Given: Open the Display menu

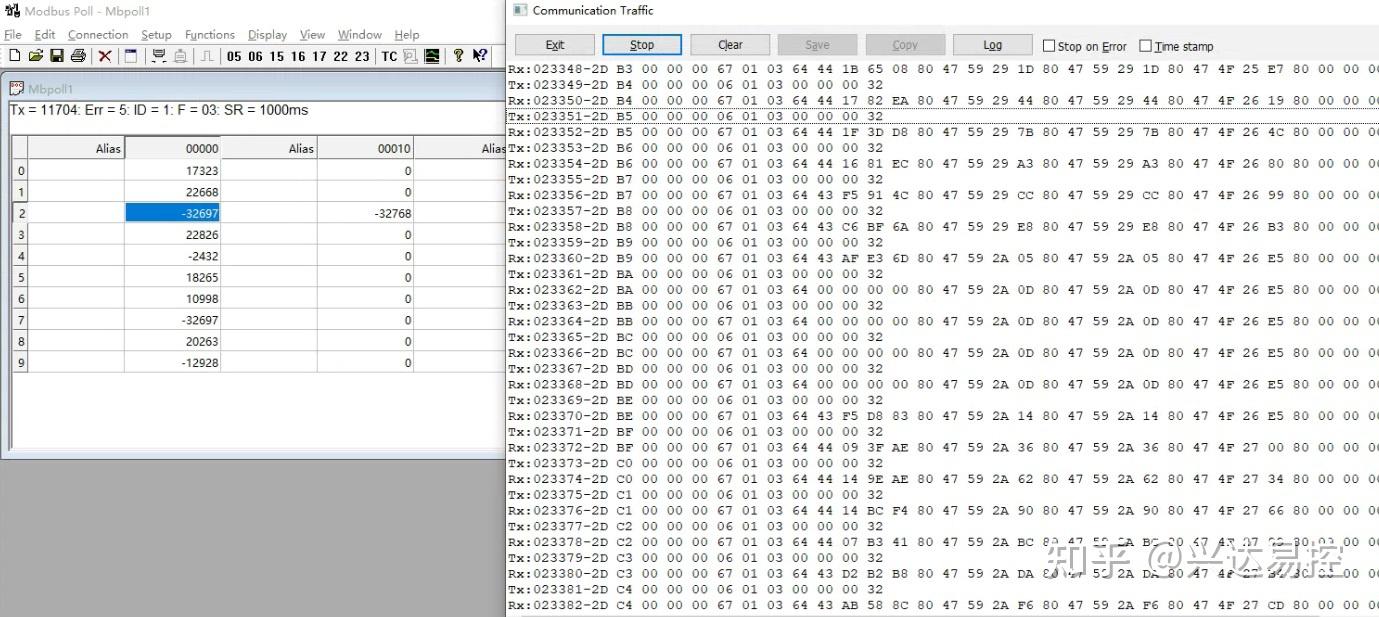Looking at the screenshot, I should coord(267,34).
